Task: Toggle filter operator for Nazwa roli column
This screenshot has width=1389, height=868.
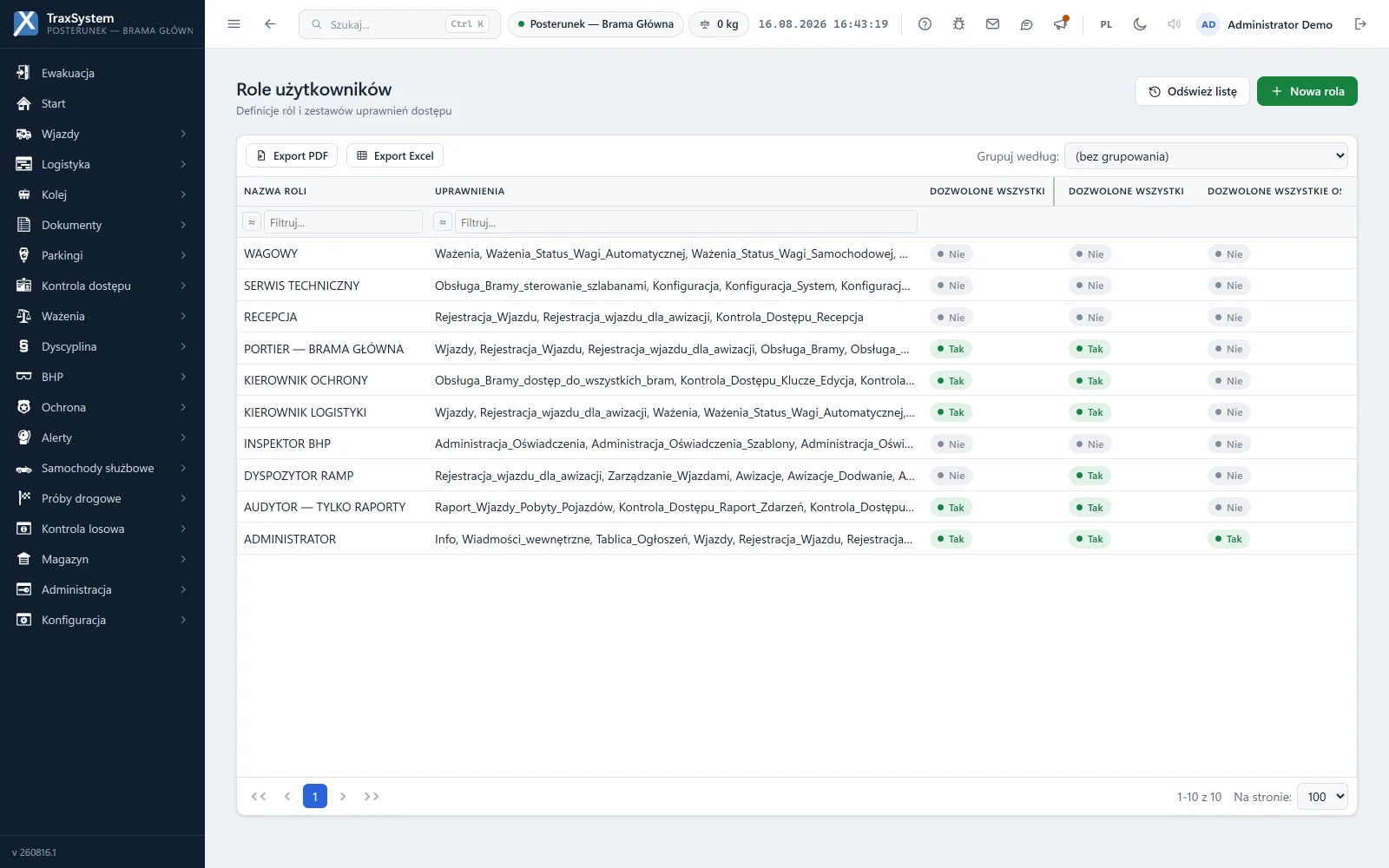Action: [252, 222]
